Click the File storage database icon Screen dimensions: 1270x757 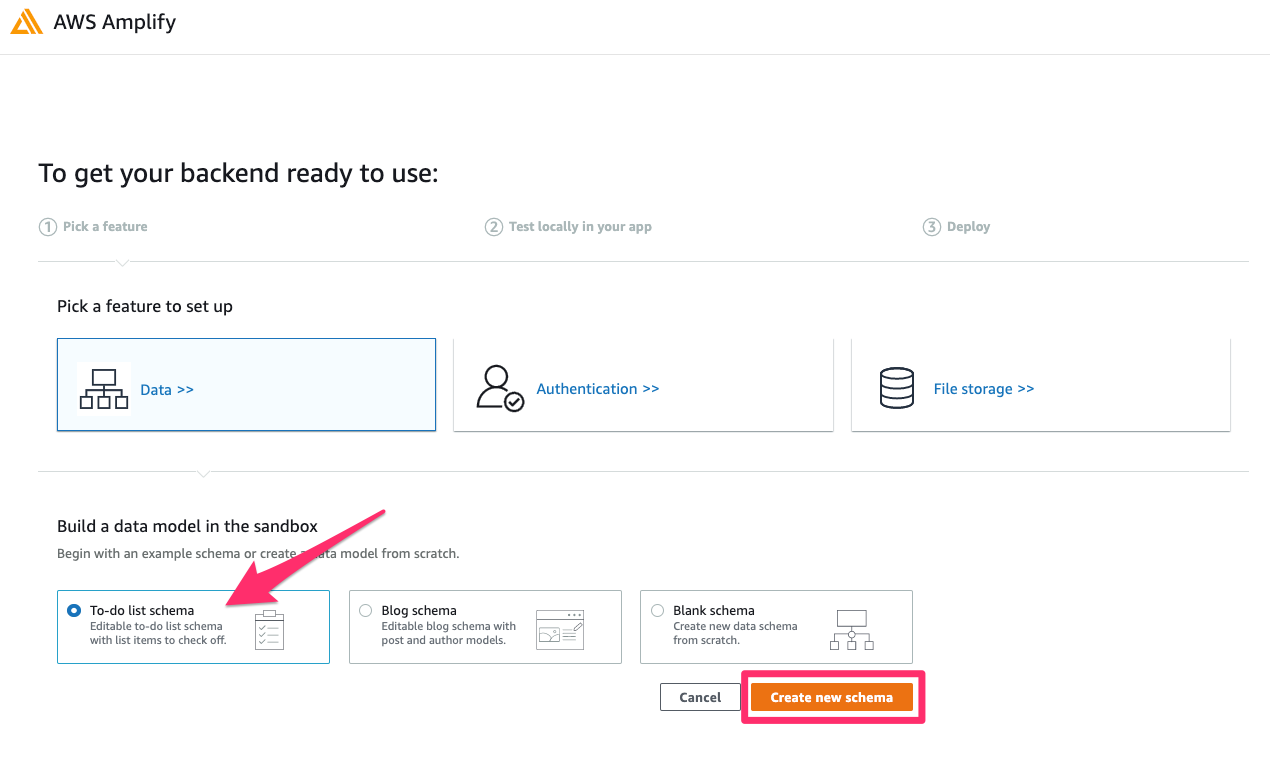[897, 388]
